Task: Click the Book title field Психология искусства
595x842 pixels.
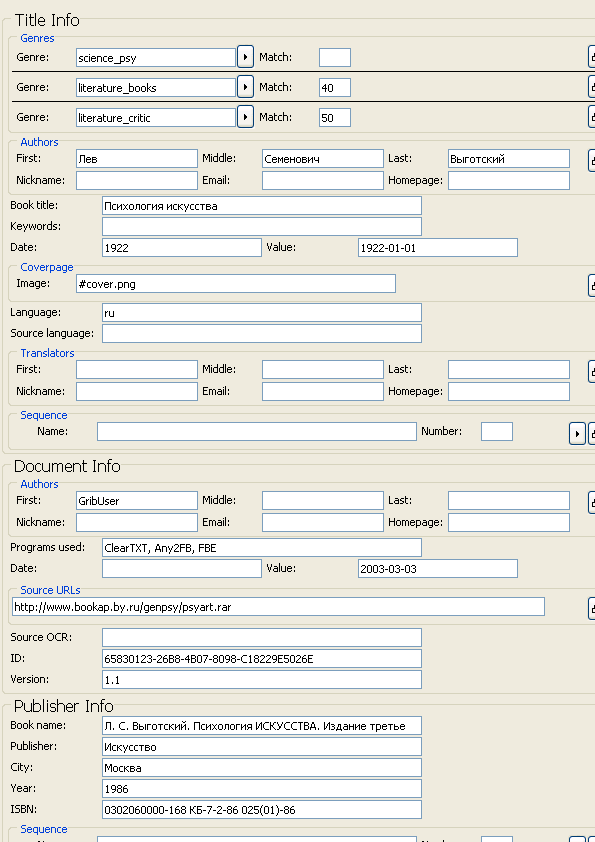Action: (x=262, y=206)
